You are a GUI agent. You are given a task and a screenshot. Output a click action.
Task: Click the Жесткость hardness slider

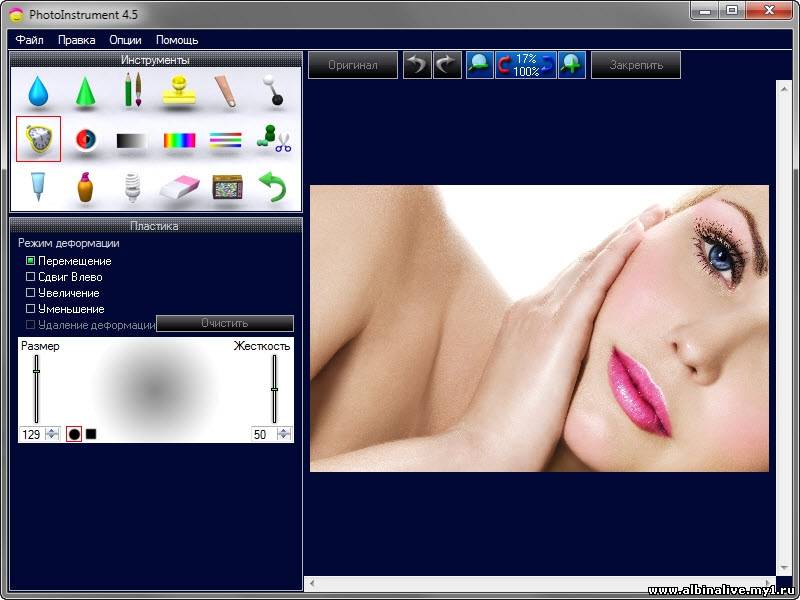coord(274,389)
